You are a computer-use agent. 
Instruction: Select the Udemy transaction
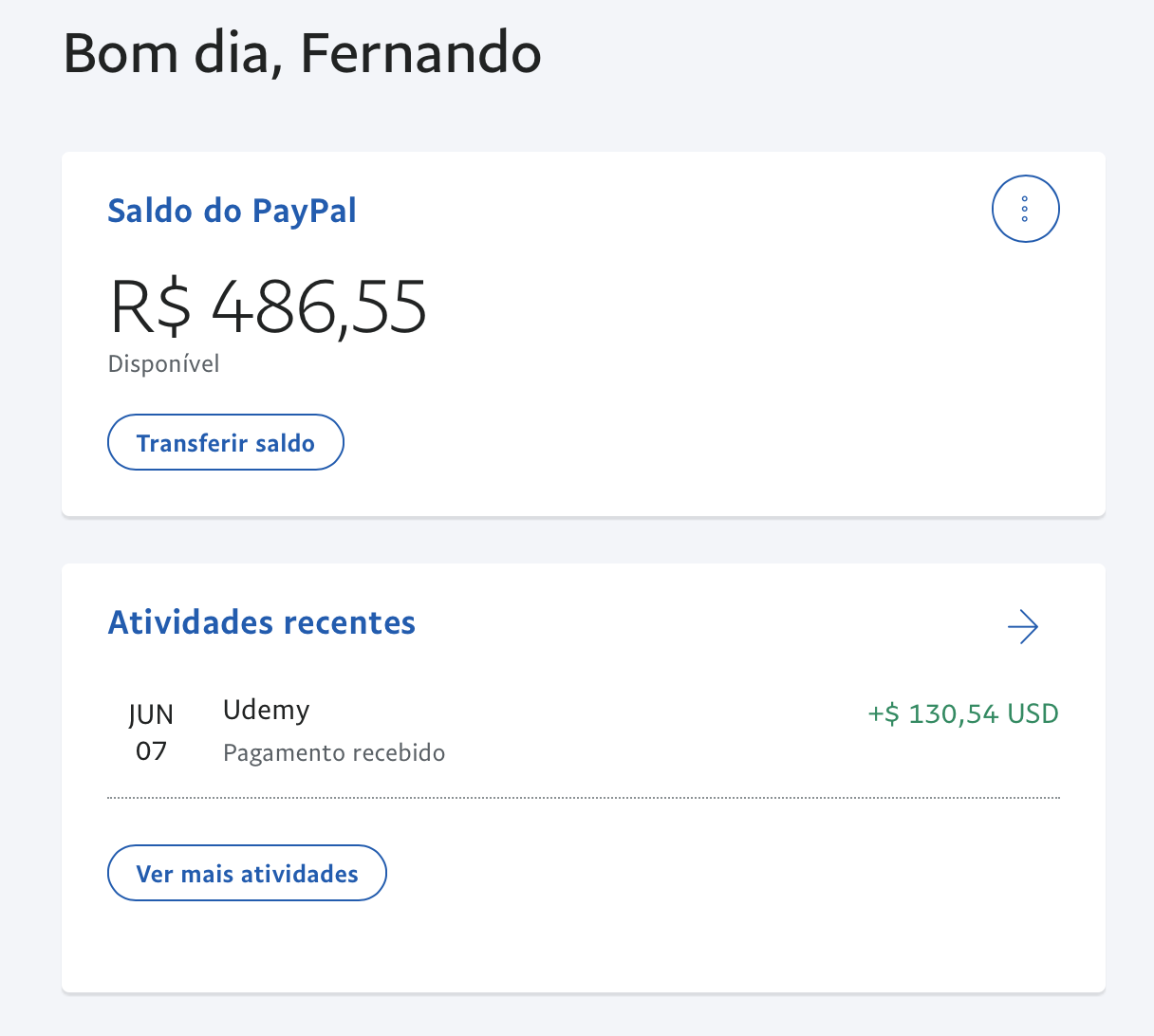click(267, 710)
